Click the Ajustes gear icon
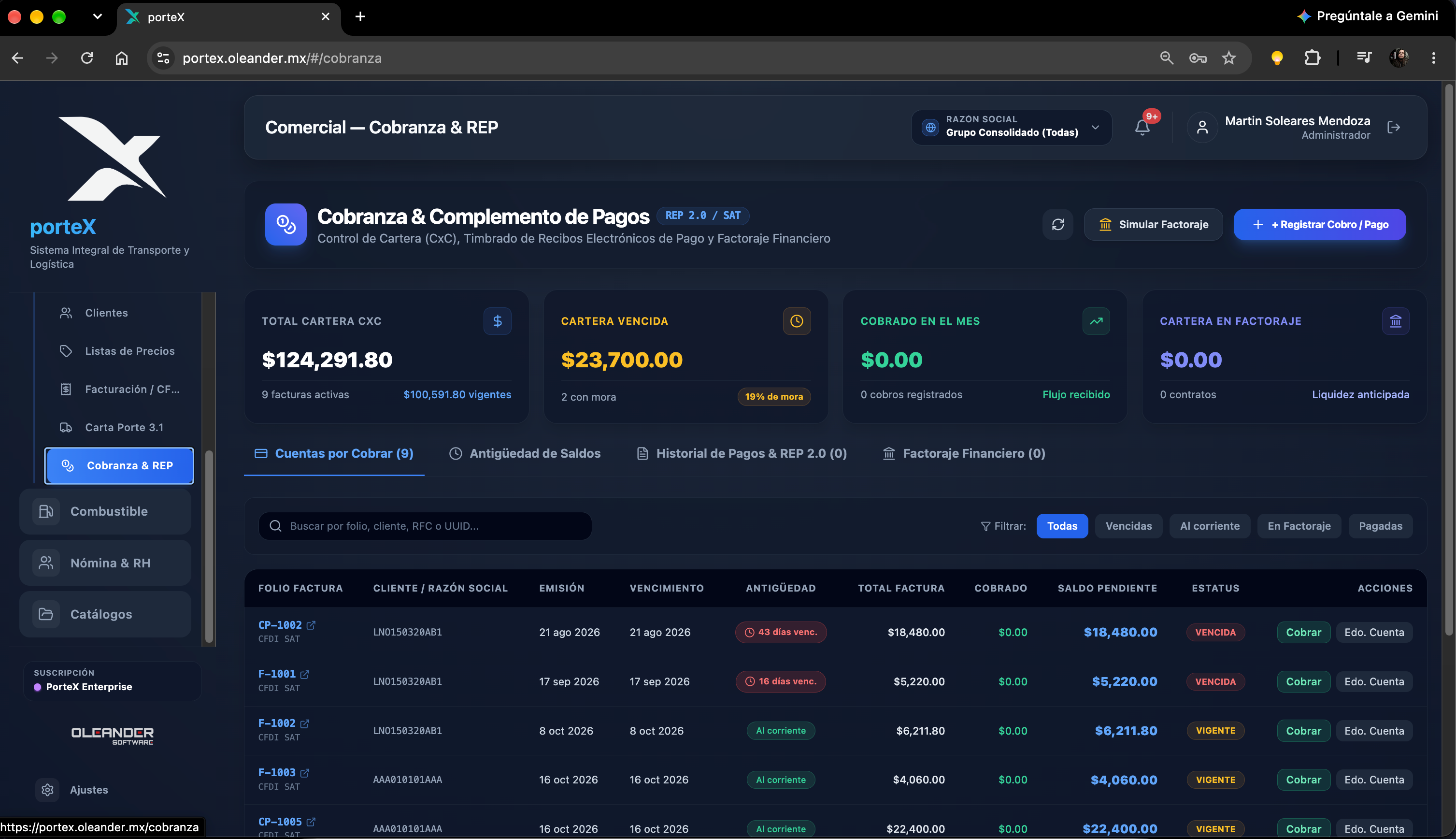The height and width of the screenshot is (839, 1456). click(47, 789)
